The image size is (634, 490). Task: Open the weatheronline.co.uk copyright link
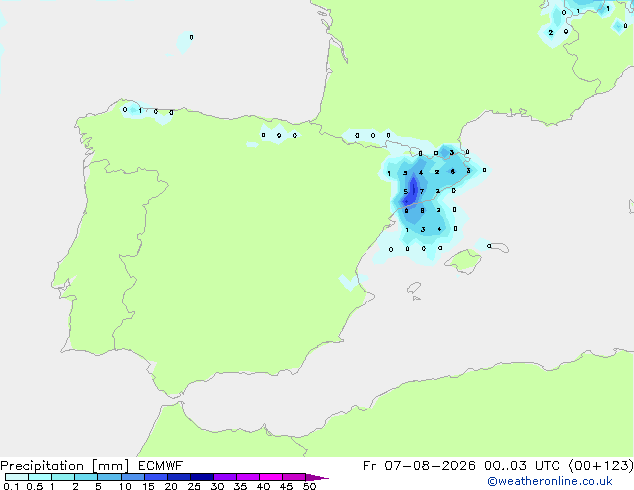550,481
